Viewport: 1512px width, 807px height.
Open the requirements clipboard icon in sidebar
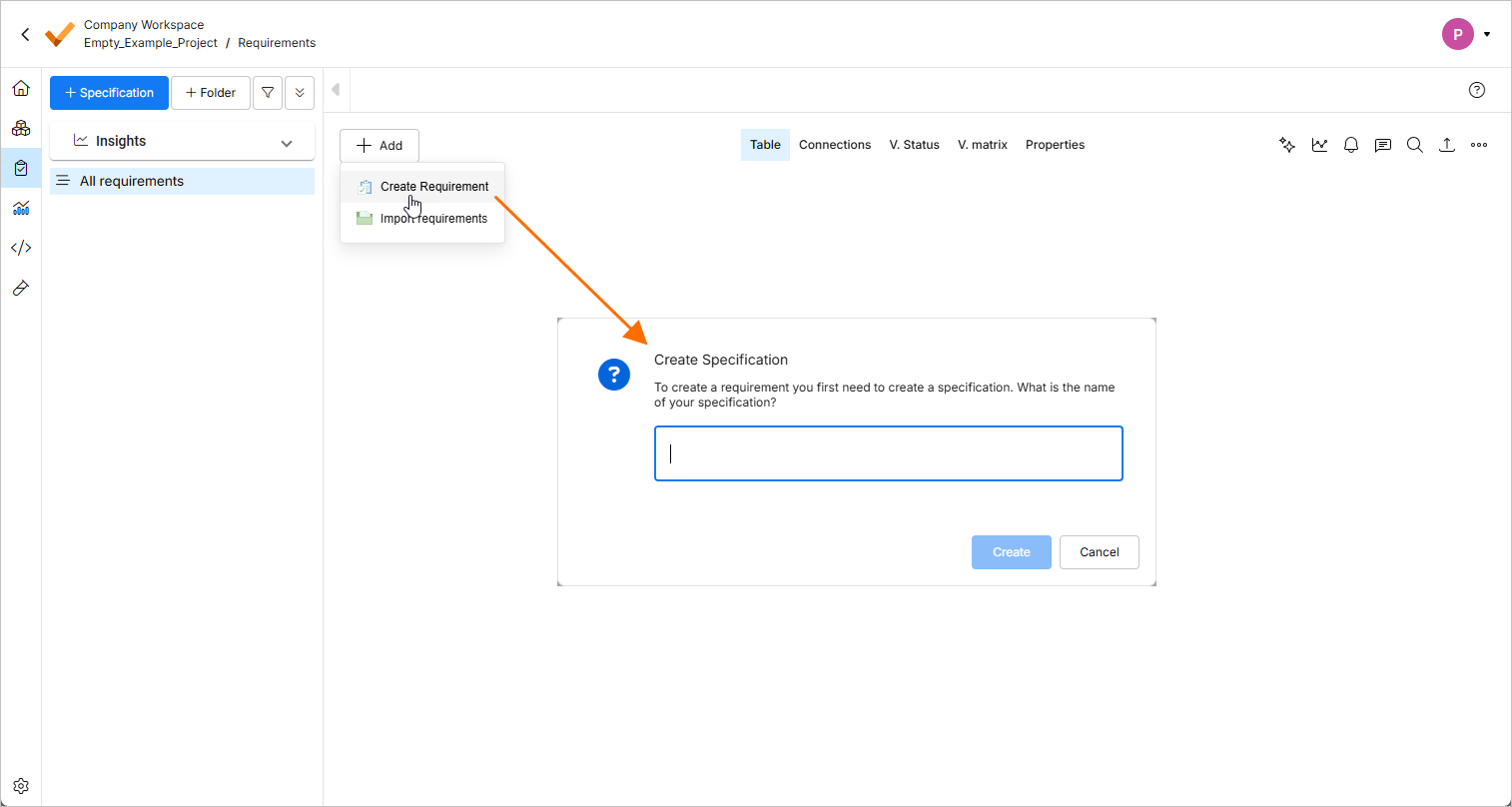click(21, 168)
